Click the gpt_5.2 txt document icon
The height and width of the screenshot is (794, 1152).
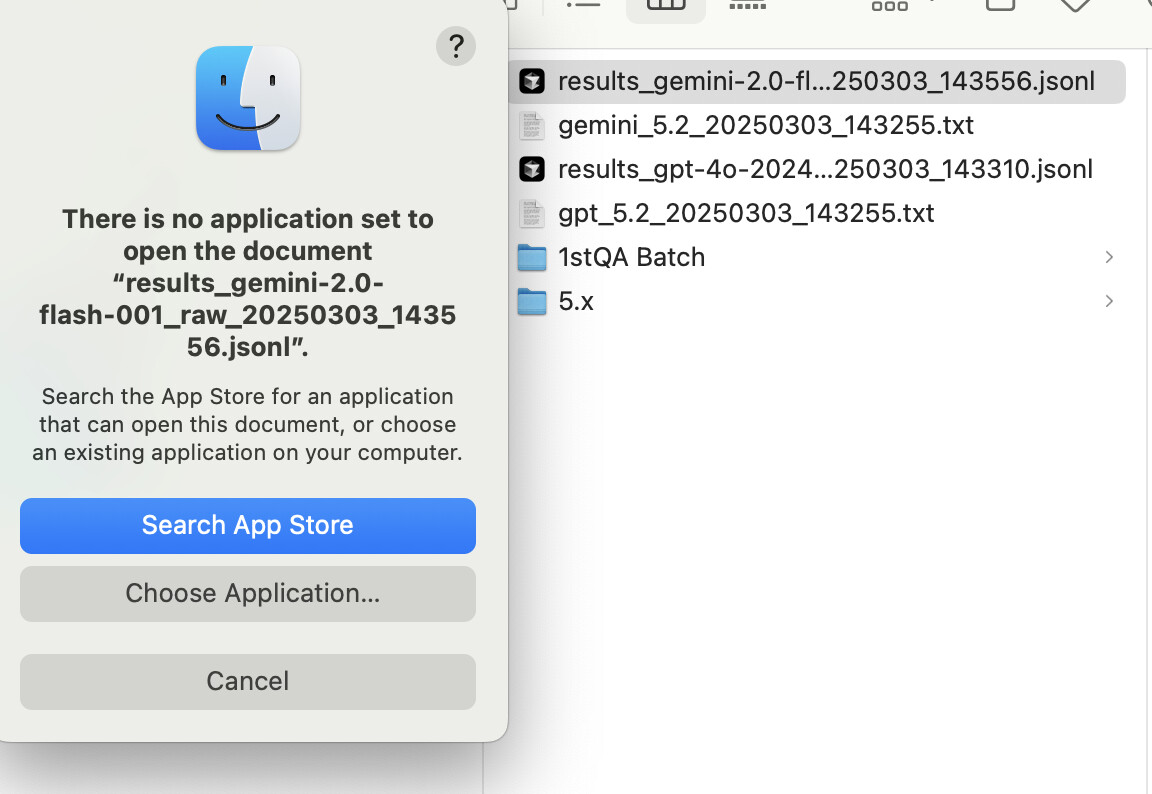click(532, 214)
